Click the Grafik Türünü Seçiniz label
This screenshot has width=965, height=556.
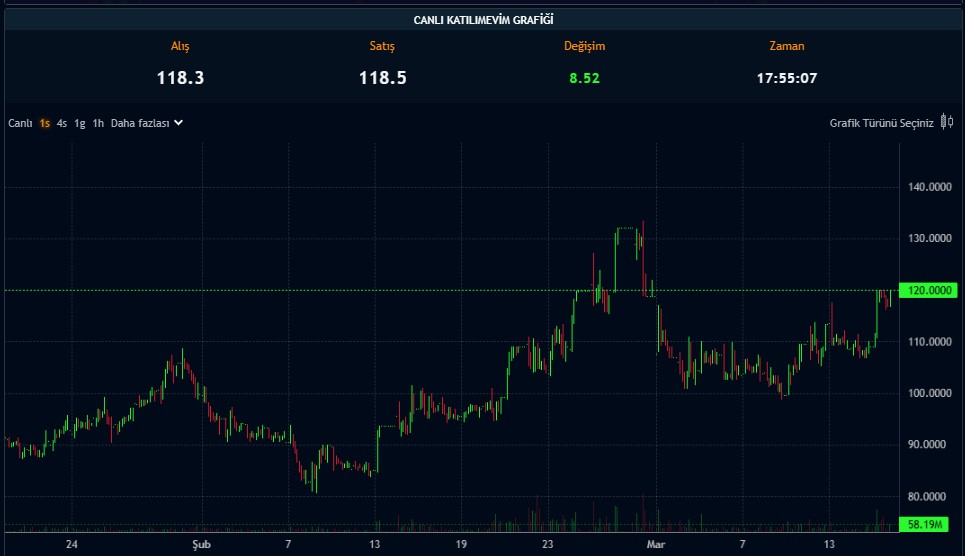[x=881, y=123]
